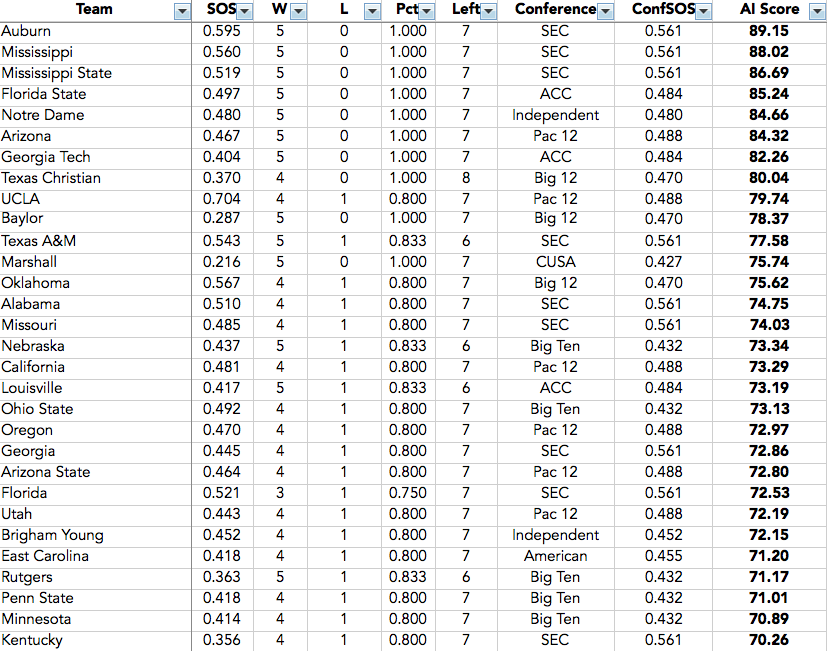
Task: Click the AI Score value 85.24
Action: click(x=769, y=94)
